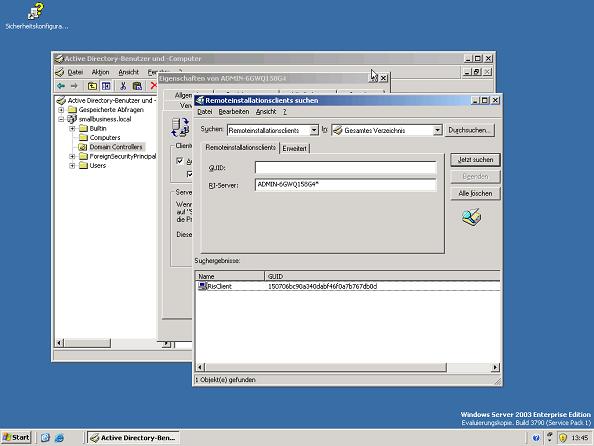Click the 13:45 clock in the taskbar
Screen dimensions: 594x446
click(580, 438)
